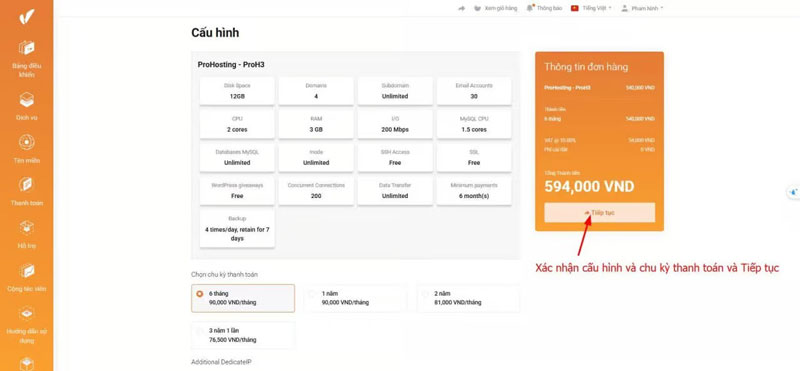The height and width of the screenshot is (371, 800).
Task: Click the partially visible bottom sidebar box icon
Action: [27, 363]
